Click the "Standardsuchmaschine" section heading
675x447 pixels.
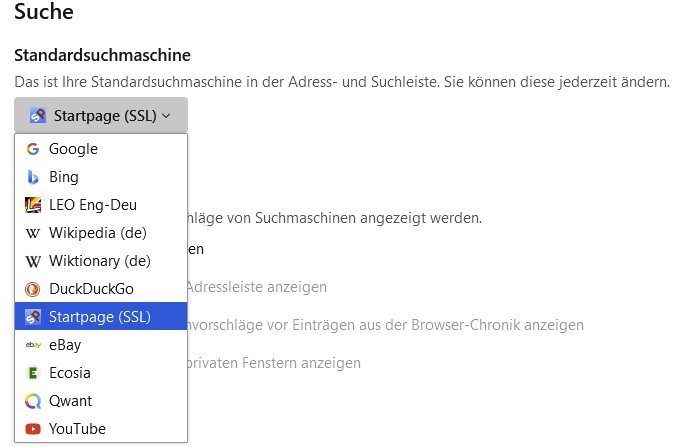pyautogui.click(x=102, y=54)
